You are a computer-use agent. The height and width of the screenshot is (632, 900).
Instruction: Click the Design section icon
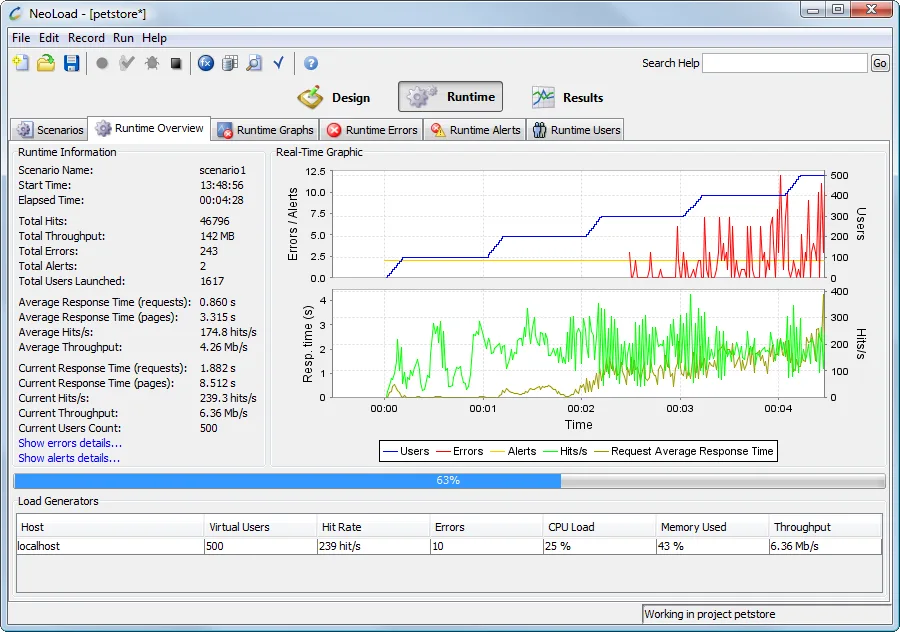(x=310, y=97)
